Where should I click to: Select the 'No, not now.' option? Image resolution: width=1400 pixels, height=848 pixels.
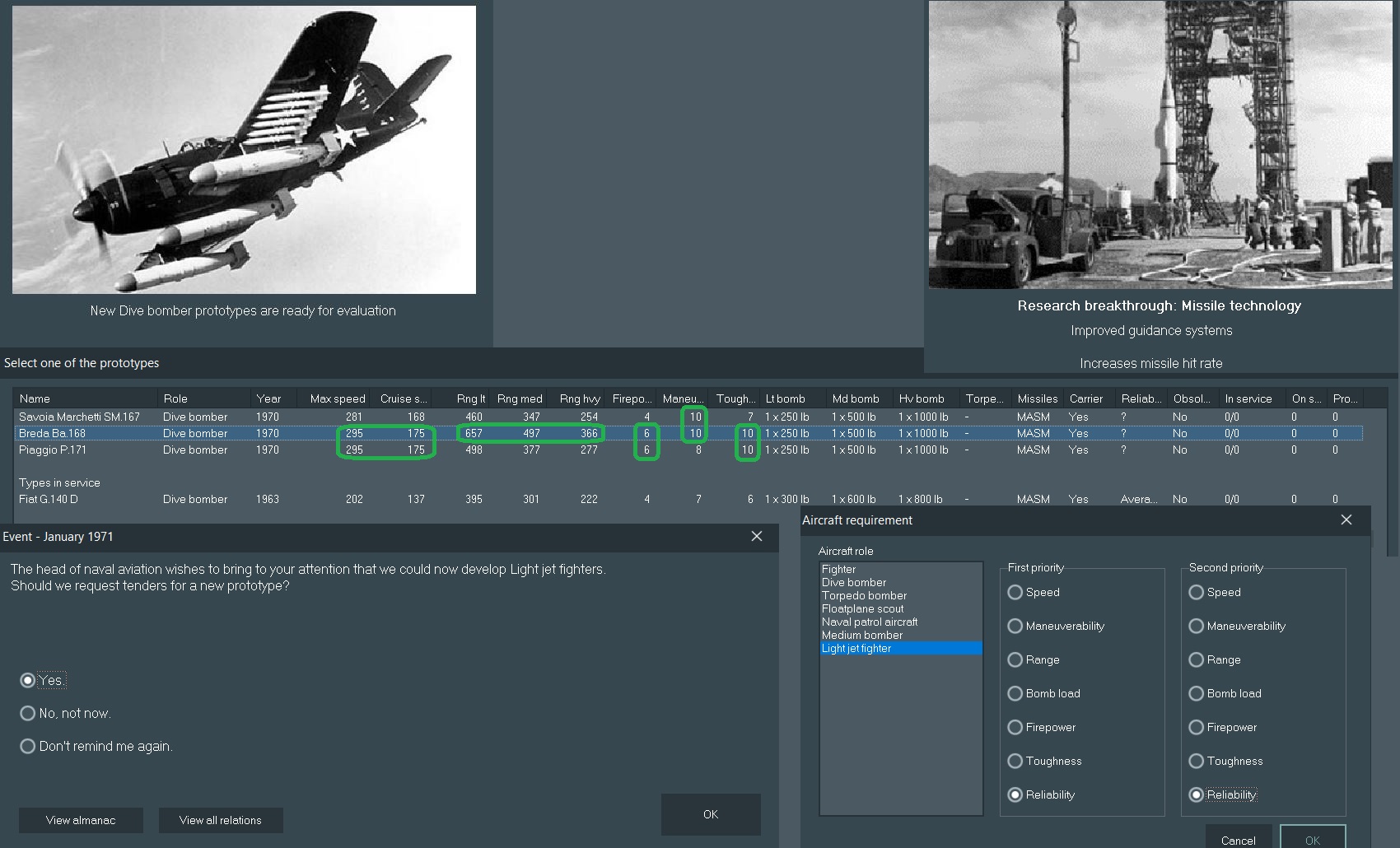(x=28, y=713)
